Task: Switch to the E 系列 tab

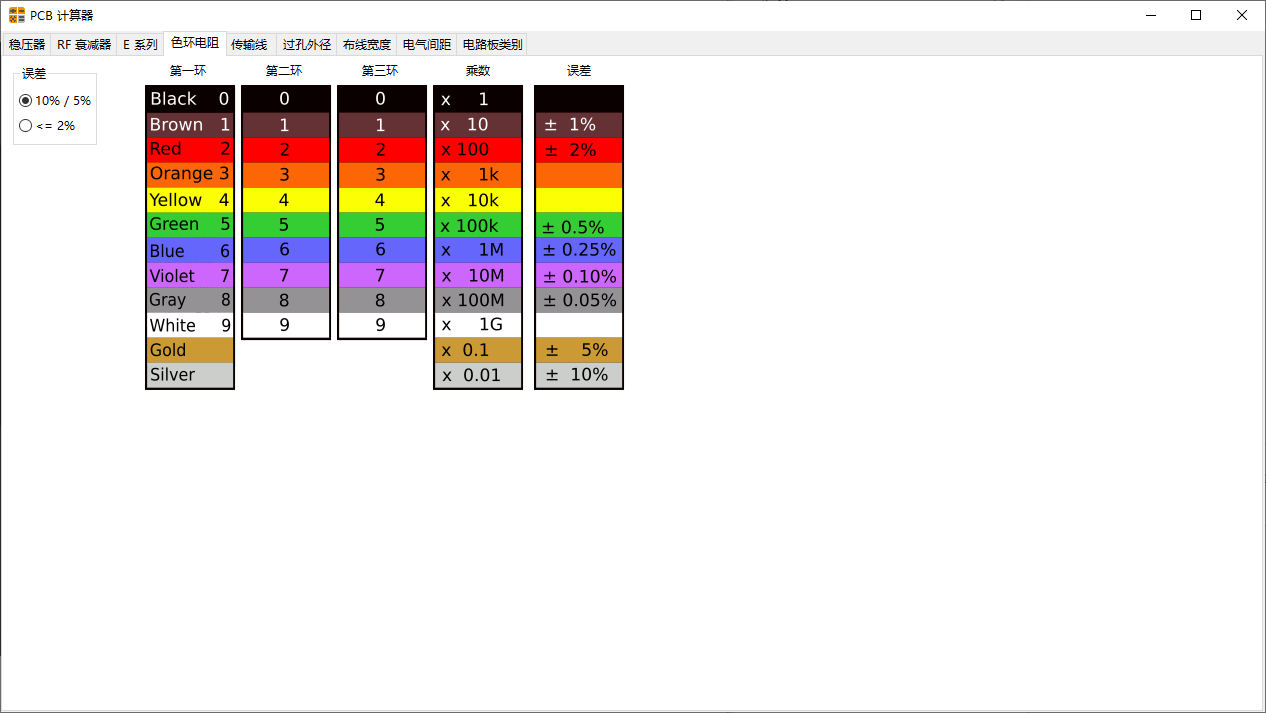Action: point(140,45)
